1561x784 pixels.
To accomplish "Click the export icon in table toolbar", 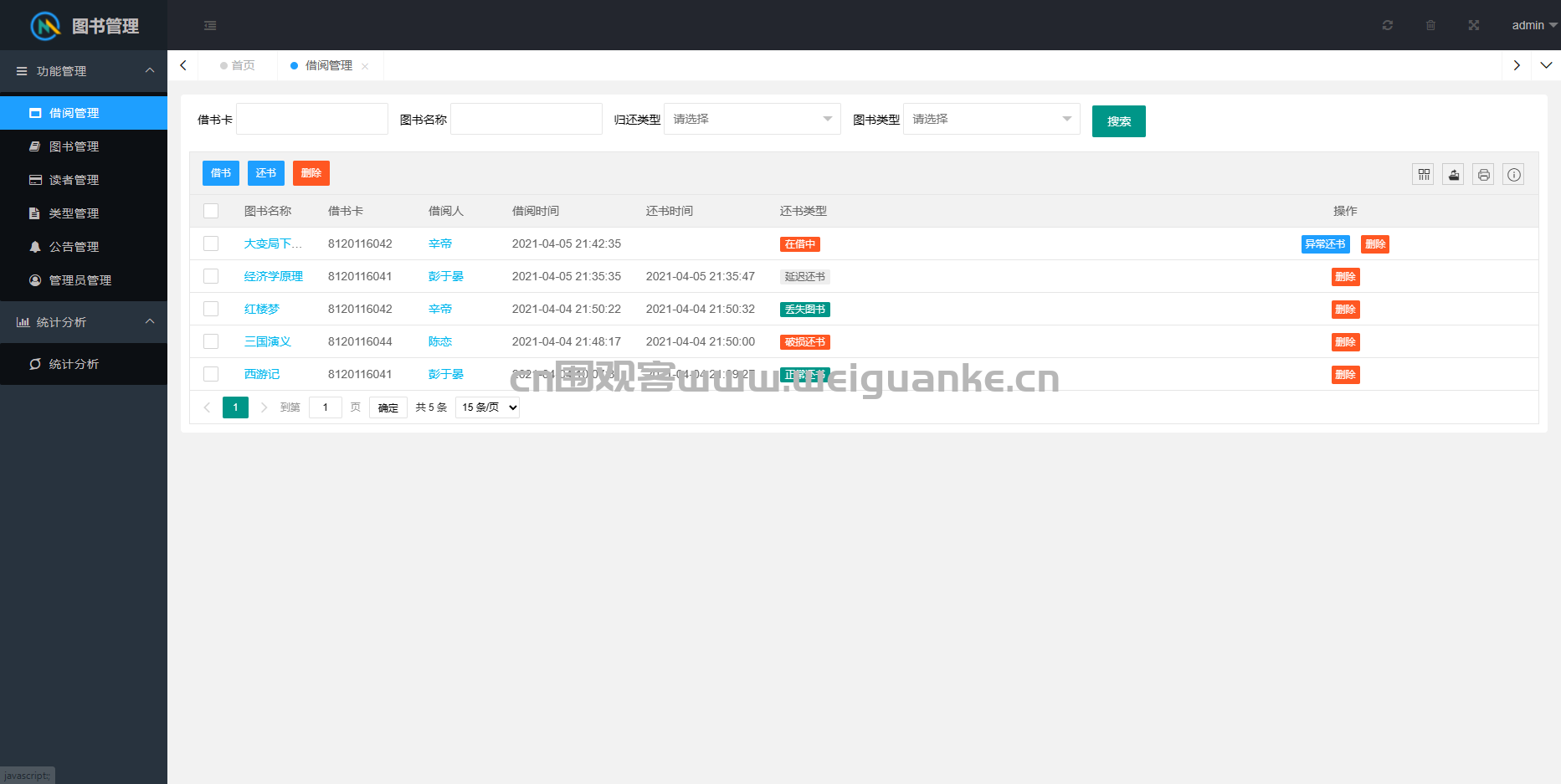I will click(1454, 174).
